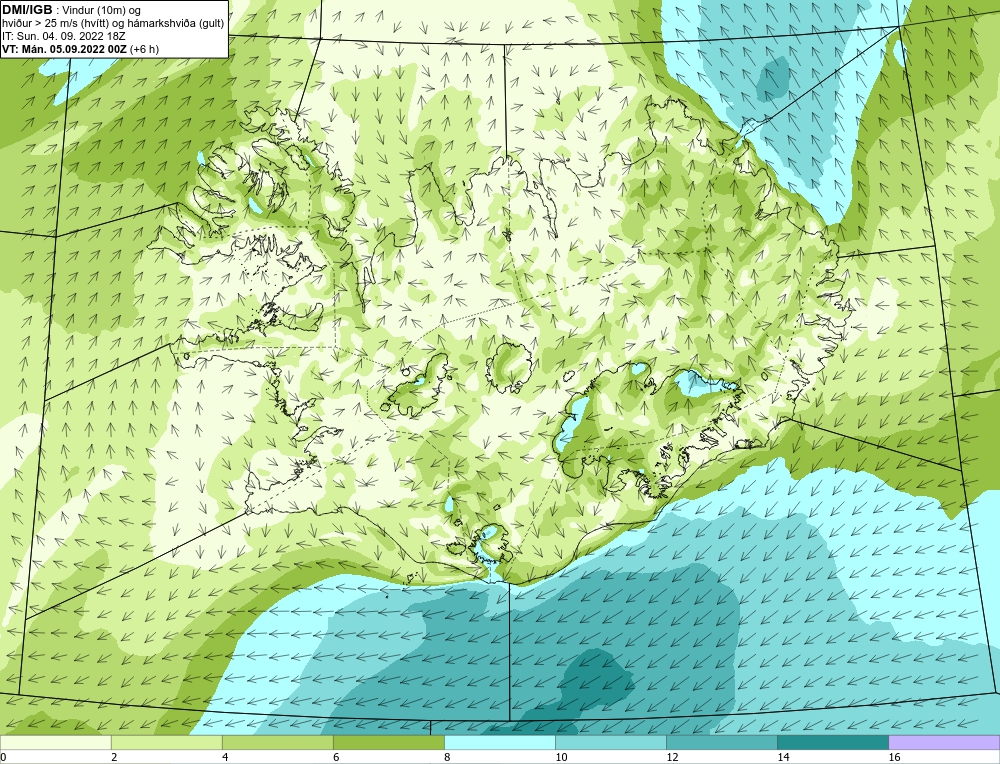Click the light teal 10–12 m/s legend swatch
Viewport: 1000px width, 764px height.
coord(611,743)
